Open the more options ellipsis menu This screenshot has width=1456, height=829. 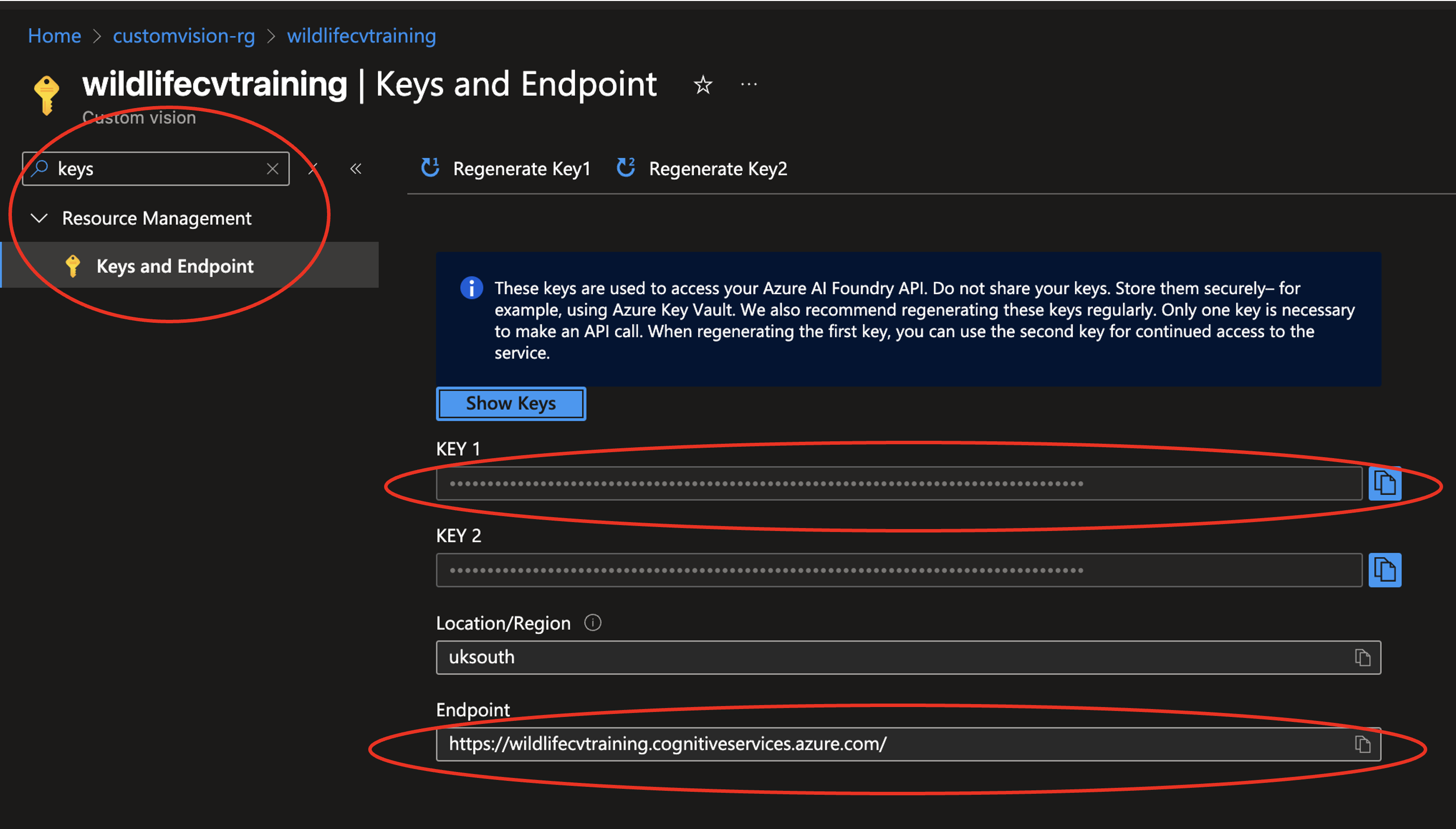(749, 85)
